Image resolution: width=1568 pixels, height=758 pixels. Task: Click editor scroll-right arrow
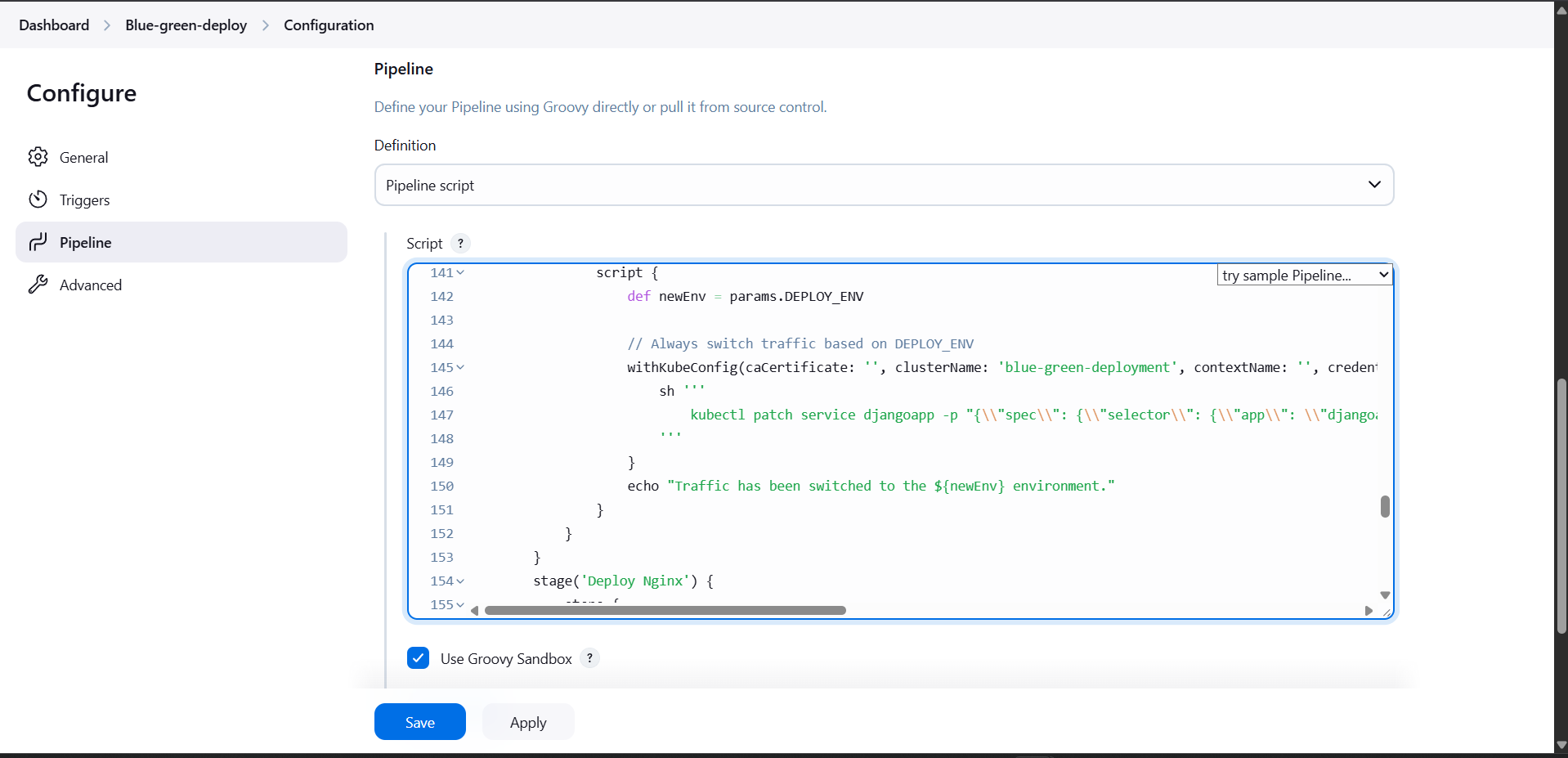[1369, 611]
